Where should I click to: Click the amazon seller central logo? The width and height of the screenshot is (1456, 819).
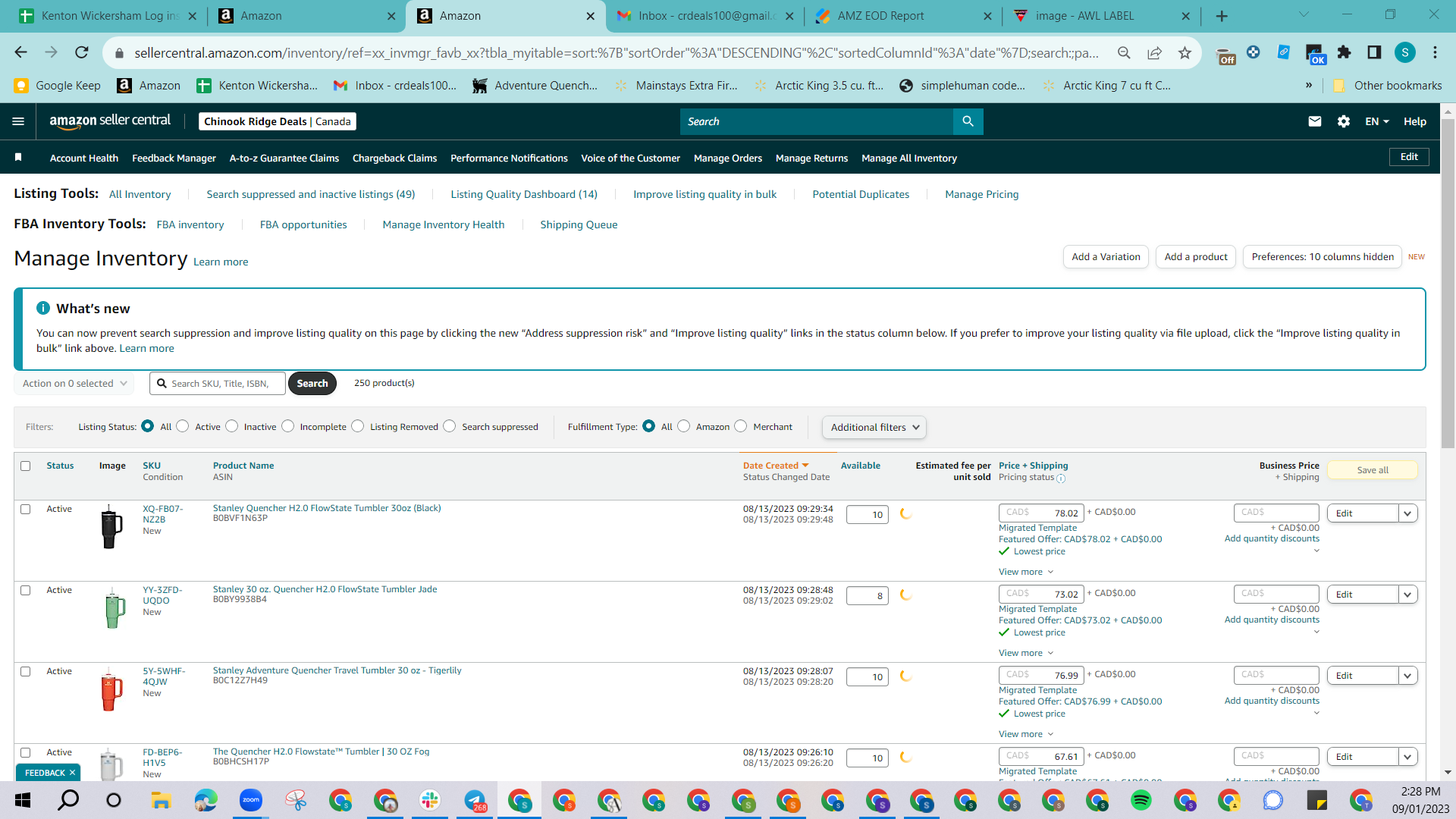tap(110, 121)
